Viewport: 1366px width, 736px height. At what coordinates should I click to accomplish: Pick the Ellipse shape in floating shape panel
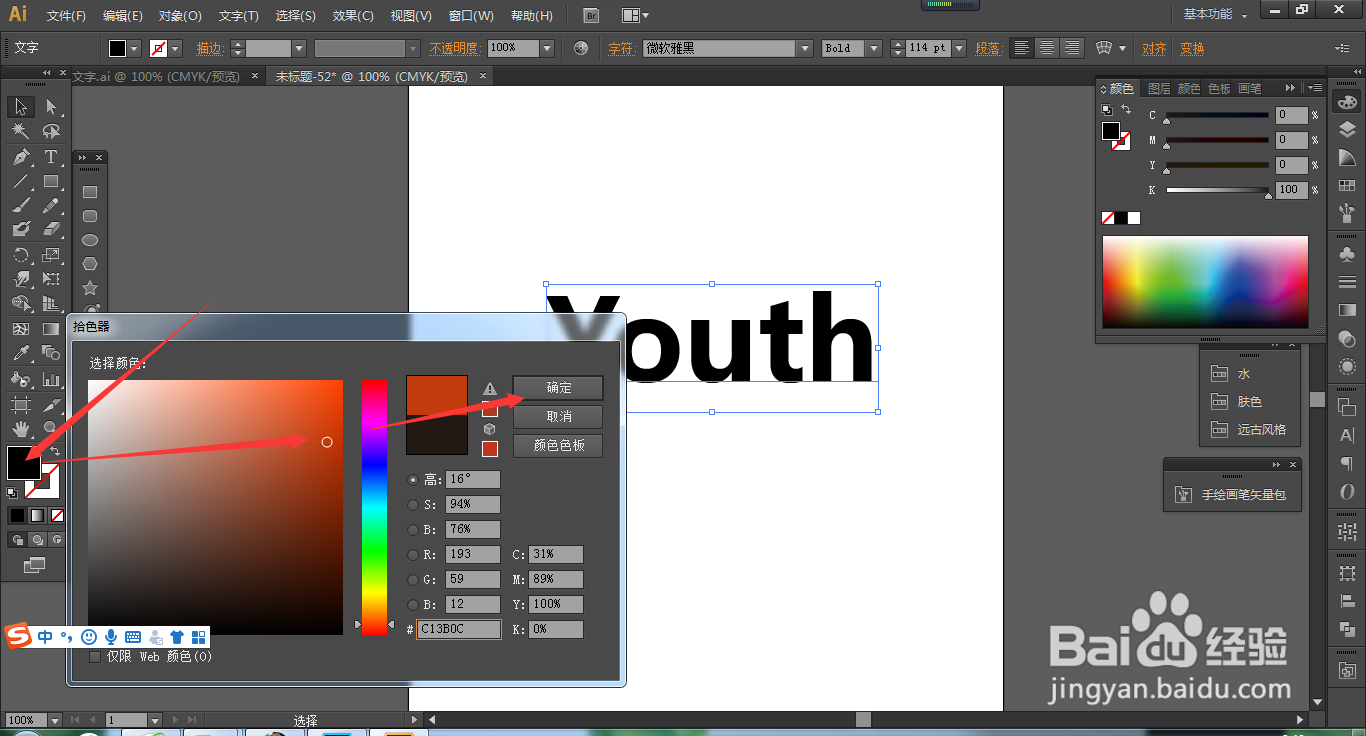tap(90, 240)
